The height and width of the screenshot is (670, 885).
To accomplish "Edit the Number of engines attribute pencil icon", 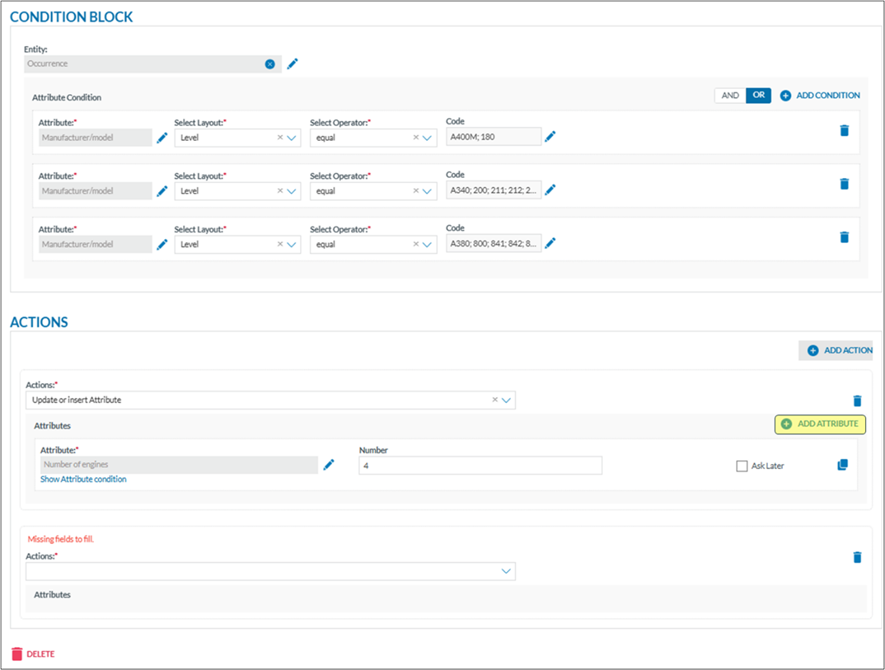I will click(329, 465).
